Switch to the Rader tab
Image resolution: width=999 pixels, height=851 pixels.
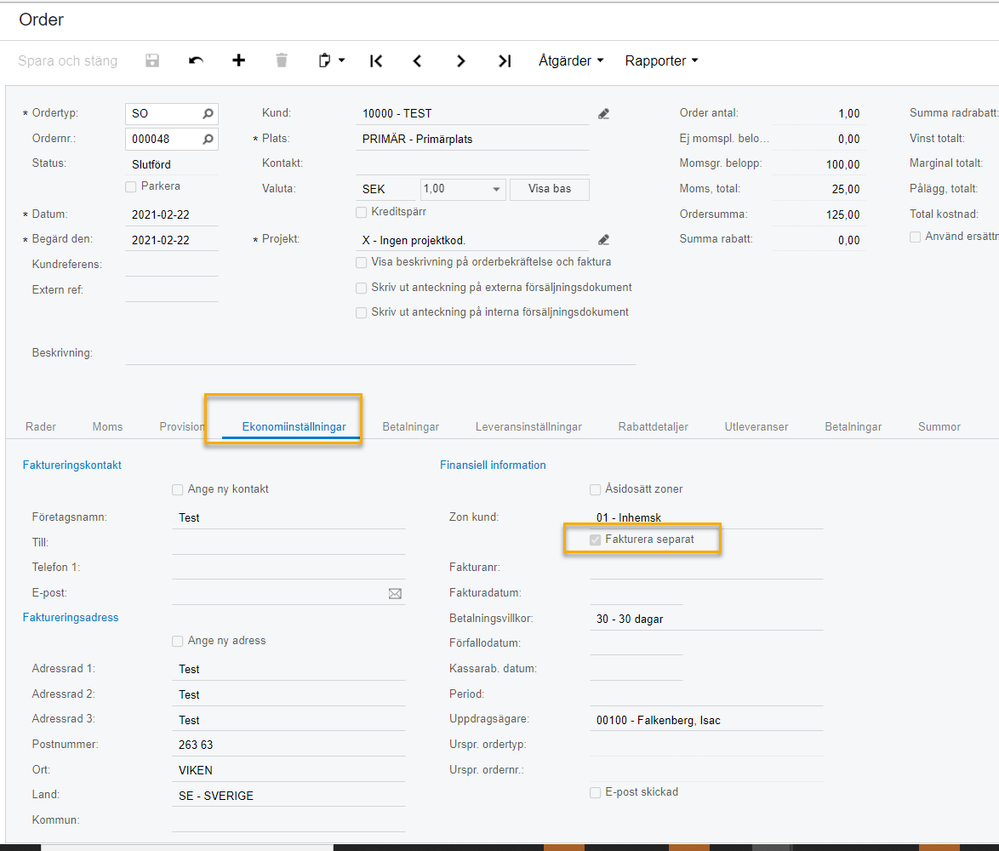pyautogui.click(x=41, y=427)
